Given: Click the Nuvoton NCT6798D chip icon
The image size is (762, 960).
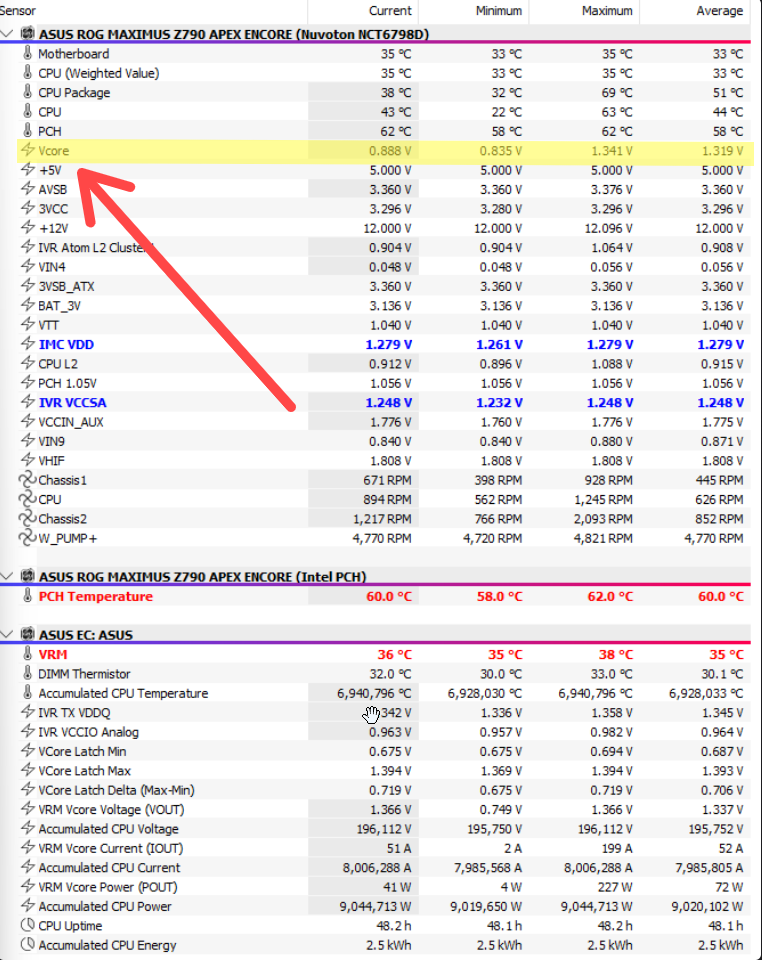Looking at the screenshot, I should click(x=28, y=34).
